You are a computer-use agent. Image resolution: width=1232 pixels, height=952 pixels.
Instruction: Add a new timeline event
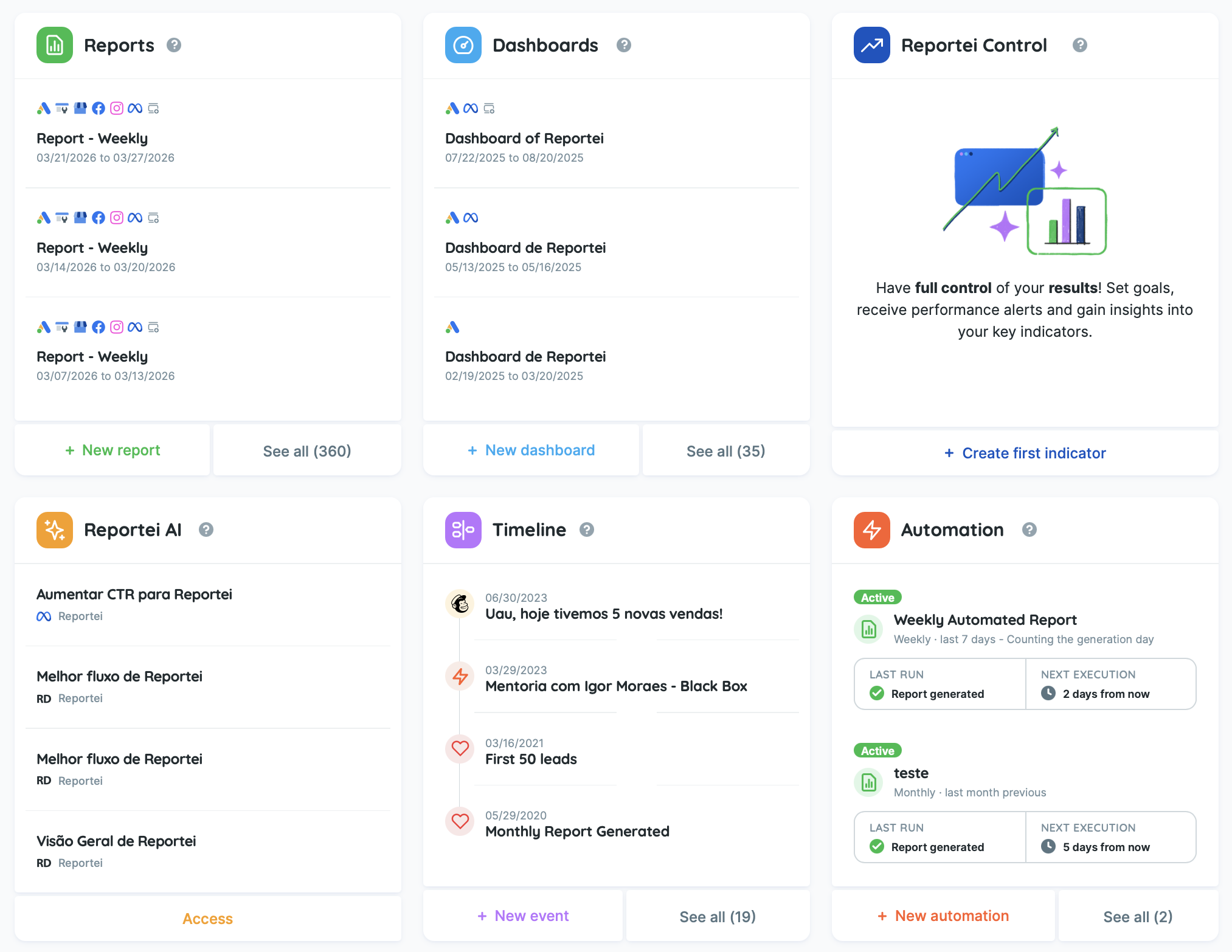pos(523,916)
